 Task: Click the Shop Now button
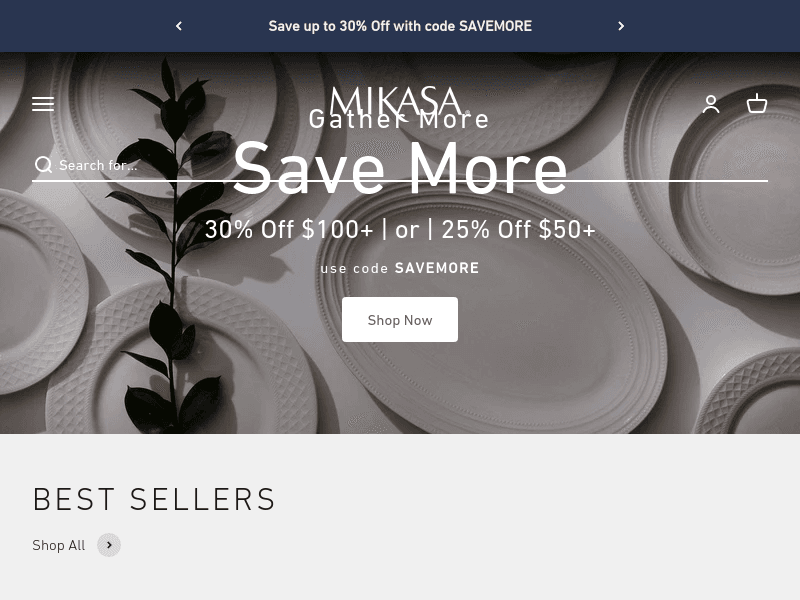pos(400,320)
